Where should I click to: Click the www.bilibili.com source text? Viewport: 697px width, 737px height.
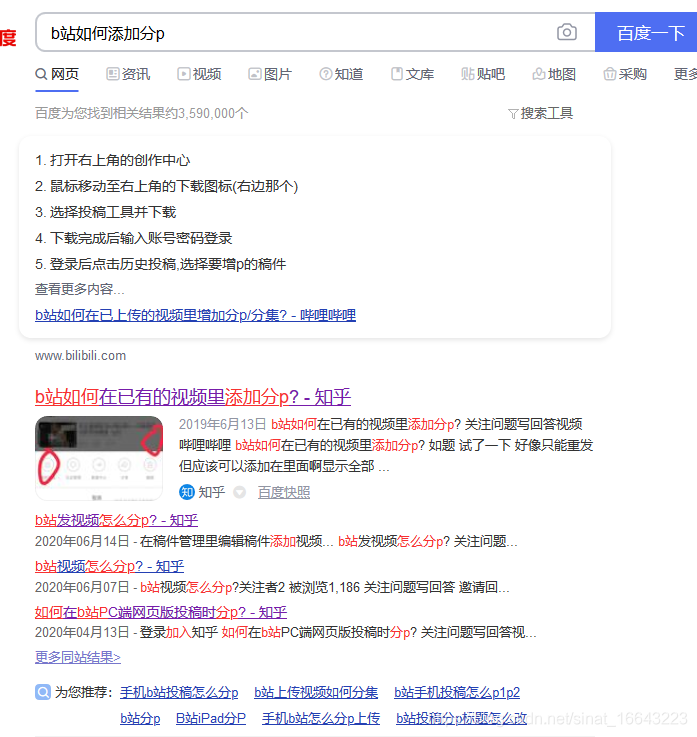80,356
